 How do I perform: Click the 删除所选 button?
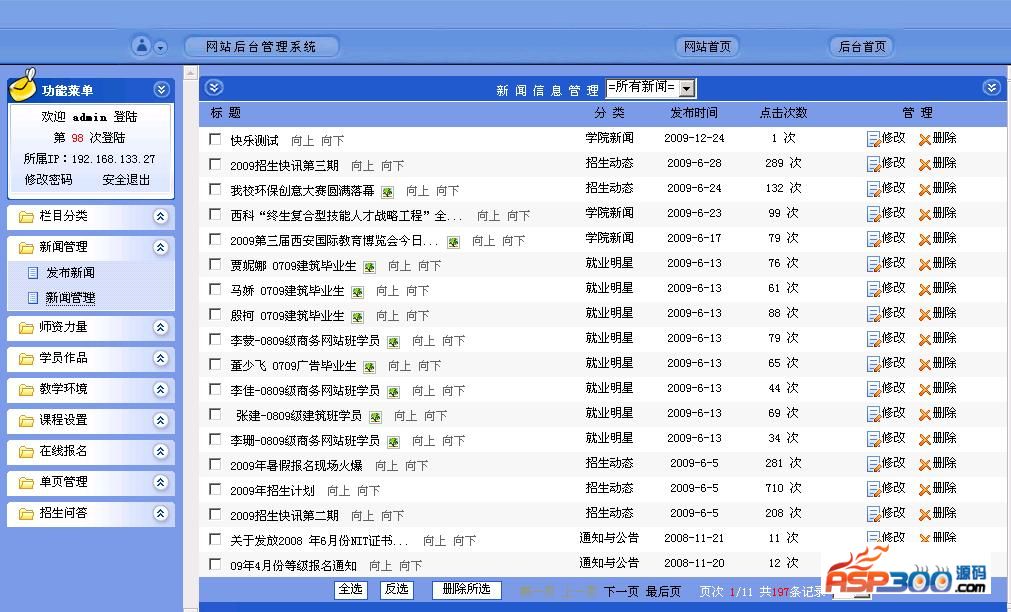466,590
